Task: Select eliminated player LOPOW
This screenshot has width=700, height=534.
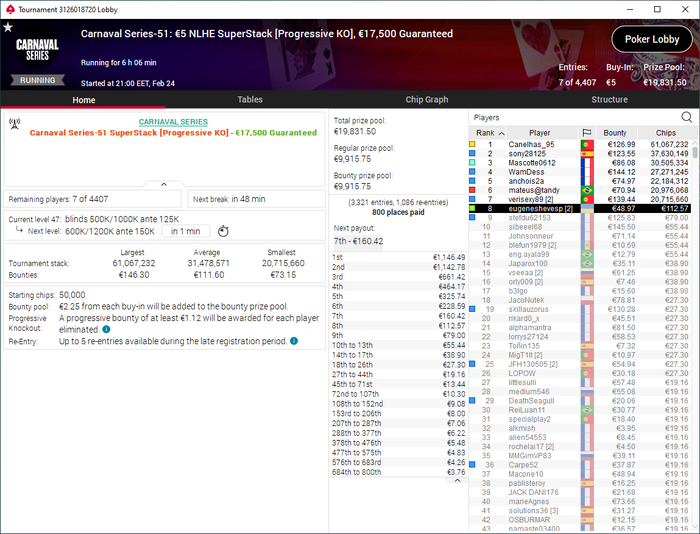Action: pos(580,373)
